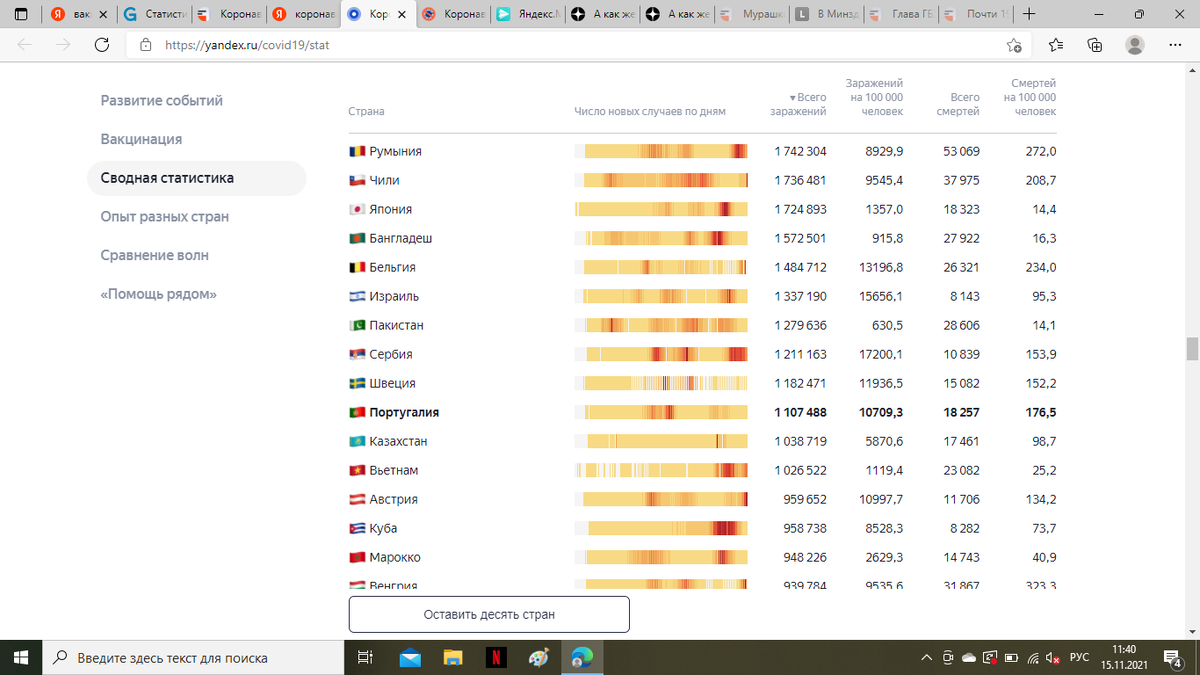
Task: Sort by 'Заражений на 100 000 человек' header
Action: pos(875,97)
